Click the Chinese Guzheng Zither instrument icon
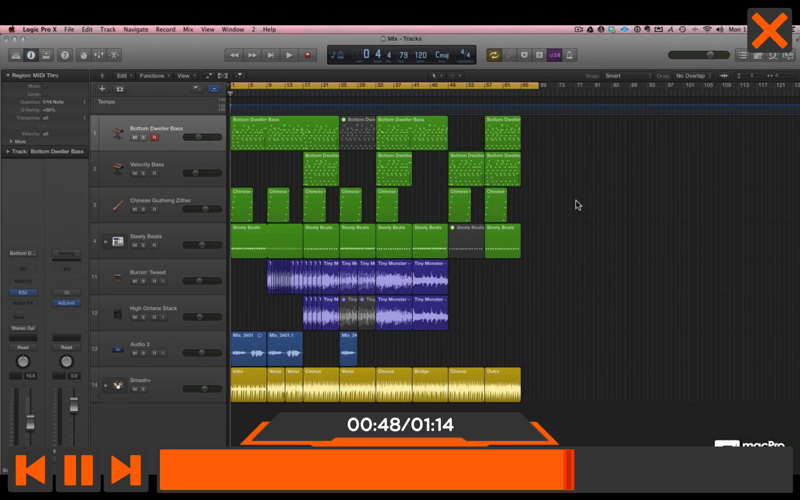Viewport: 800px width, 500px height. point(118,205)
